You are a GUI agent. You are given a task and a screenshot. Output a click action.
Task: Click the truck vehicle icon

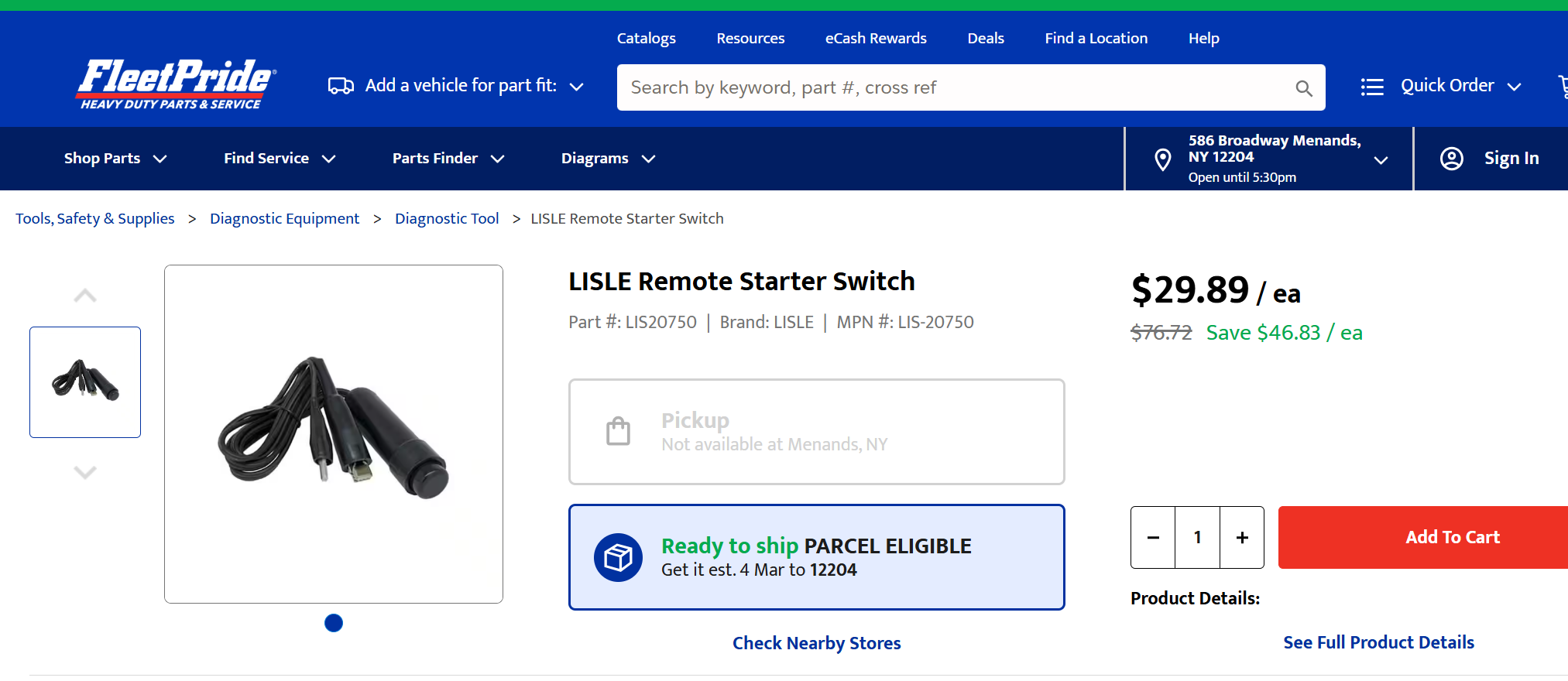(341, 86)
